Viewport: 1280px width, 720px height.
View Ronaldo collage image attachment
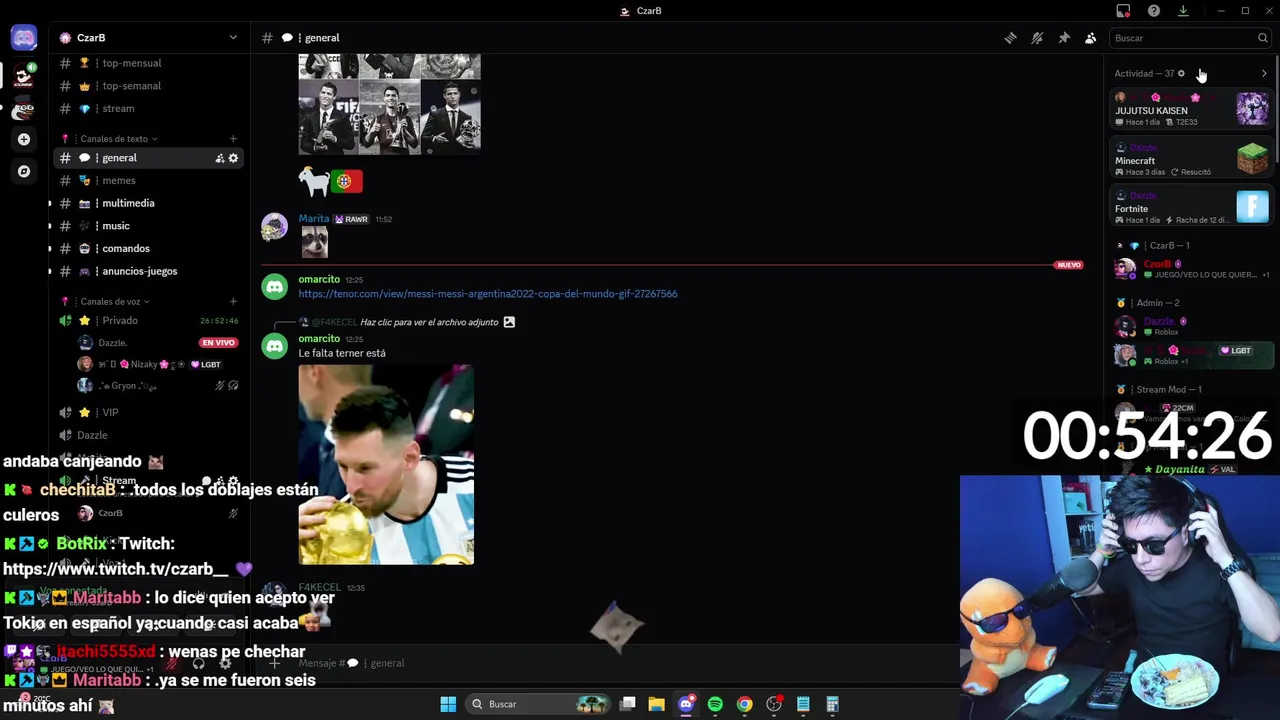[x=389, y=104]
